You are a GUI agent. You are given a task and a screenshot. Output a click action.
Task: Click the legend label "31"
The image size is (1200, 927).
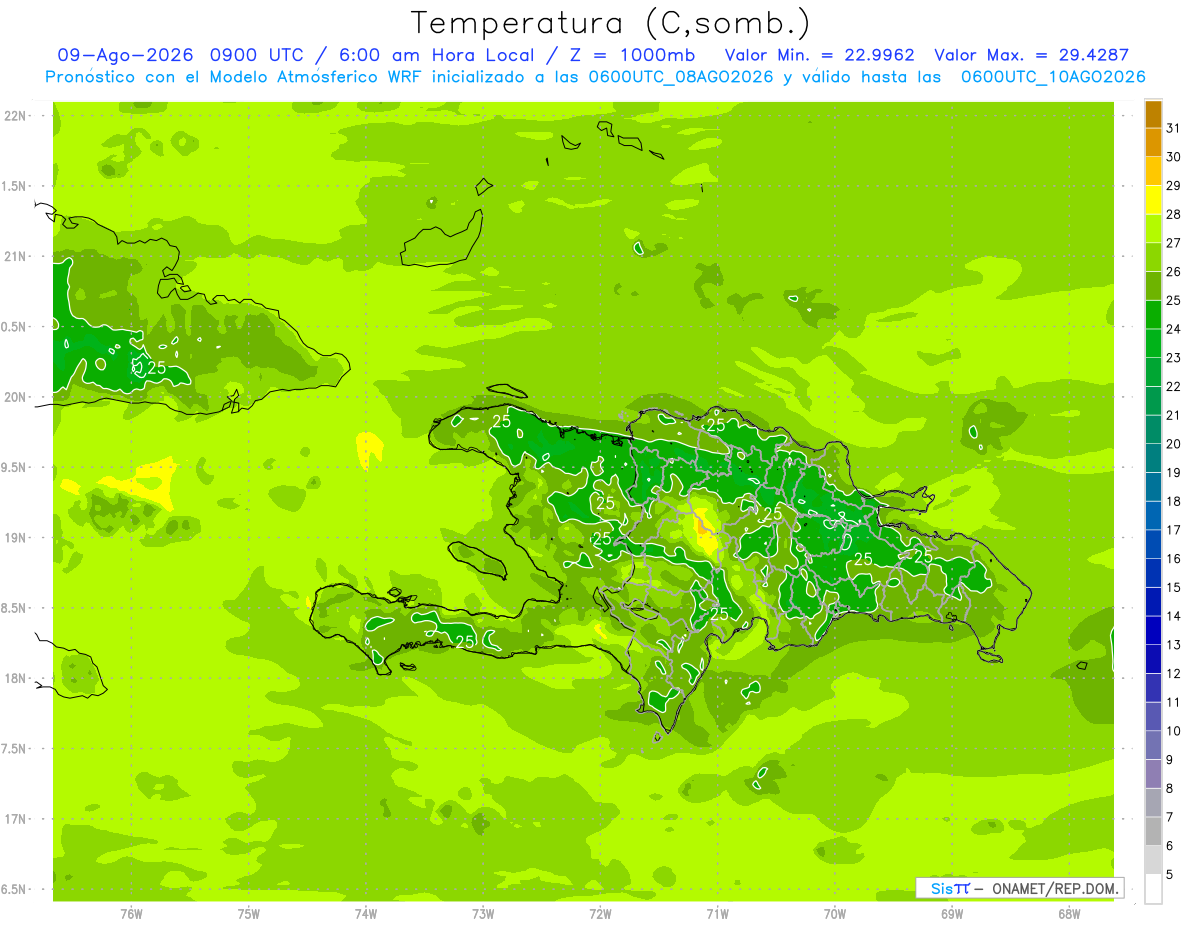[1174, 128]
